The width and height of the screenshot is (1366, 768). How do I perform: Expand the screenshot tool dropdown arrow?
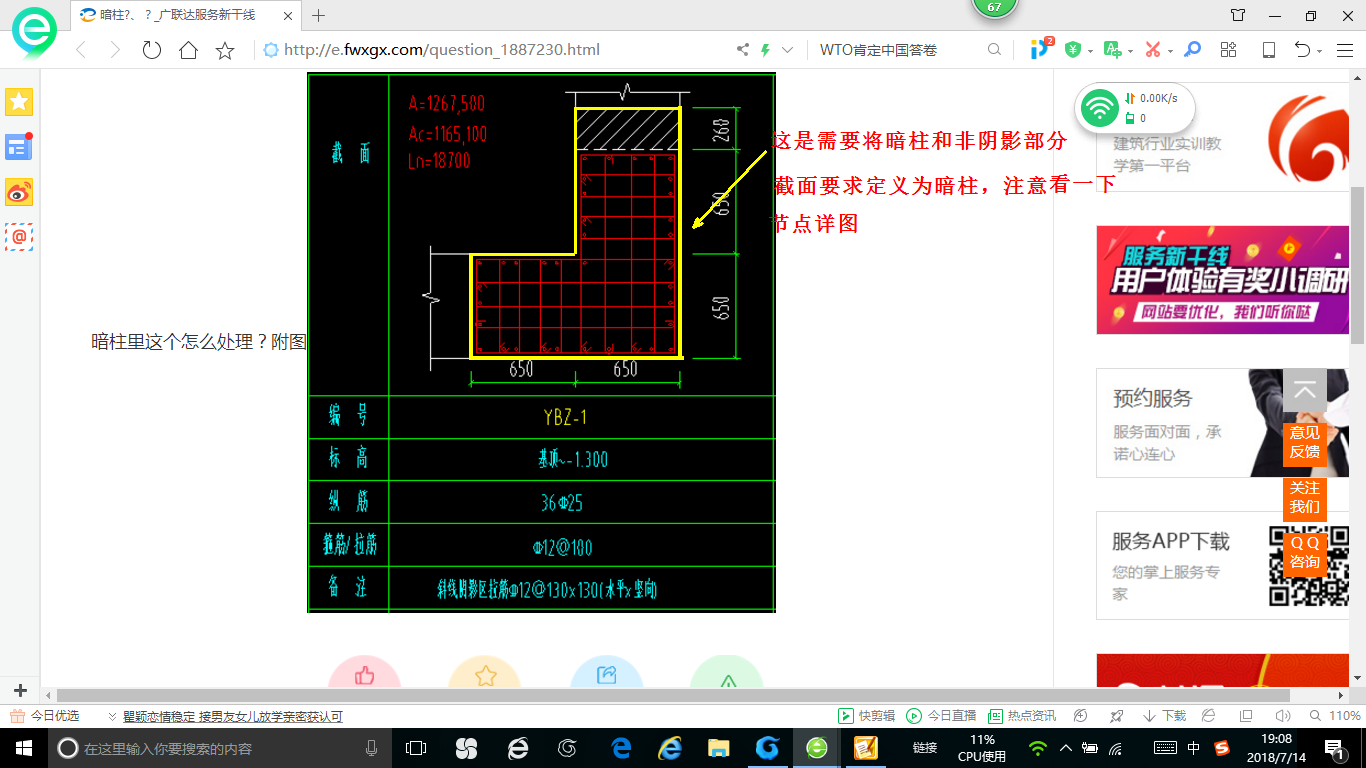pyautogui.click(x=1170, y=51)
